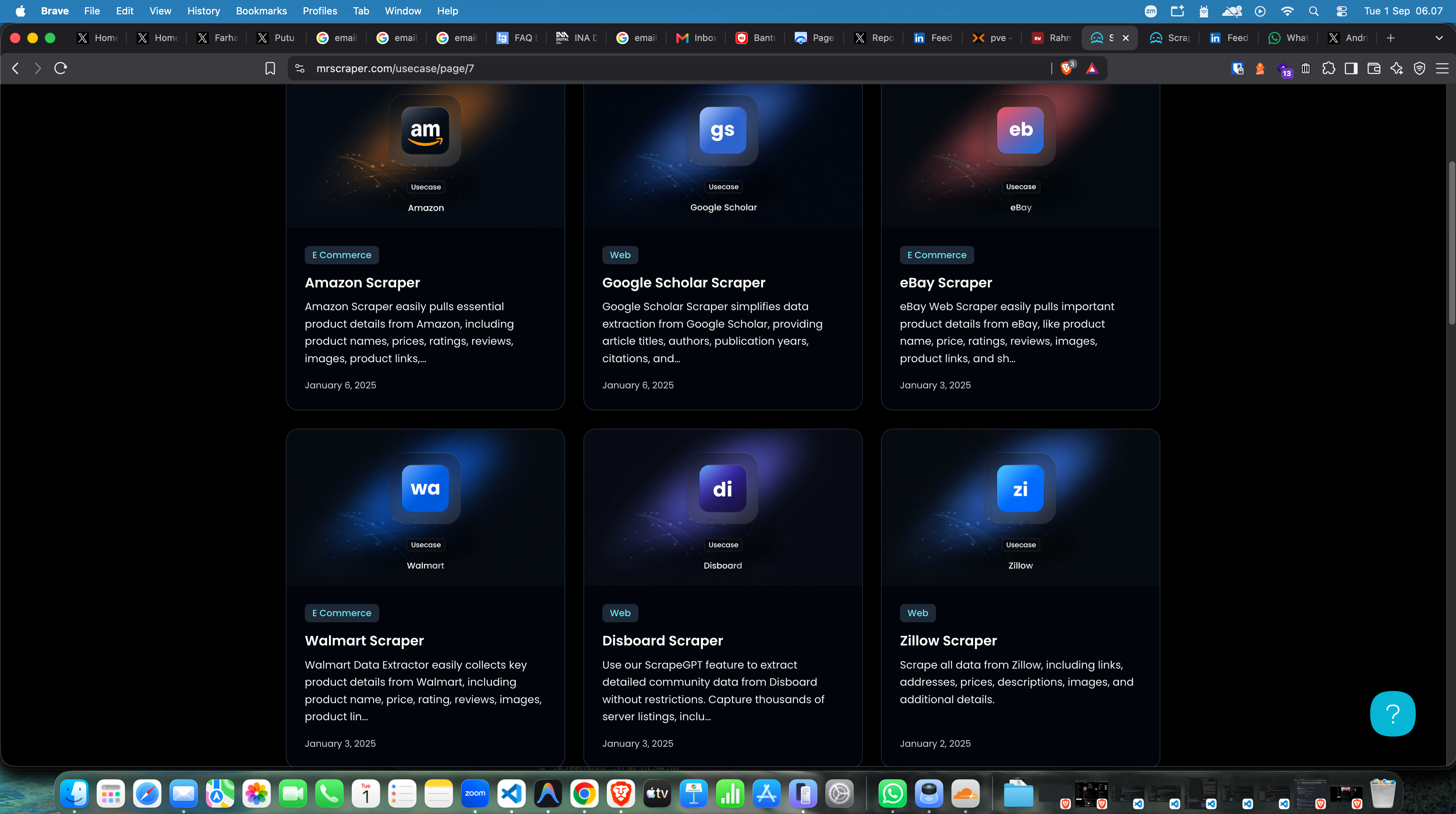This screenshot has width=1456, height=814.
Task: Open the Brave Wallet icon
Action: 1374,68
